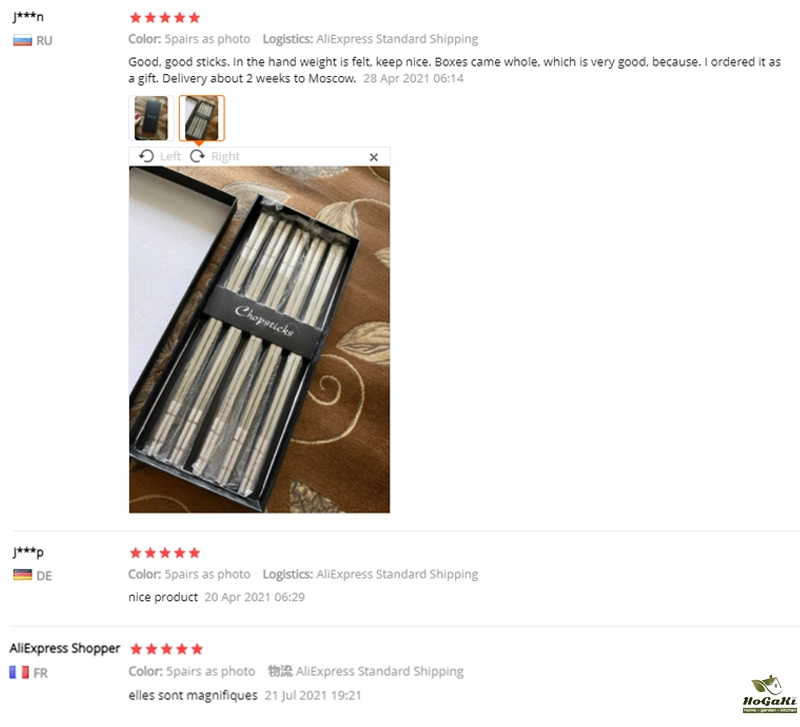Click the rotate Left icon
The image size is (800, 727).
(146, 156)
